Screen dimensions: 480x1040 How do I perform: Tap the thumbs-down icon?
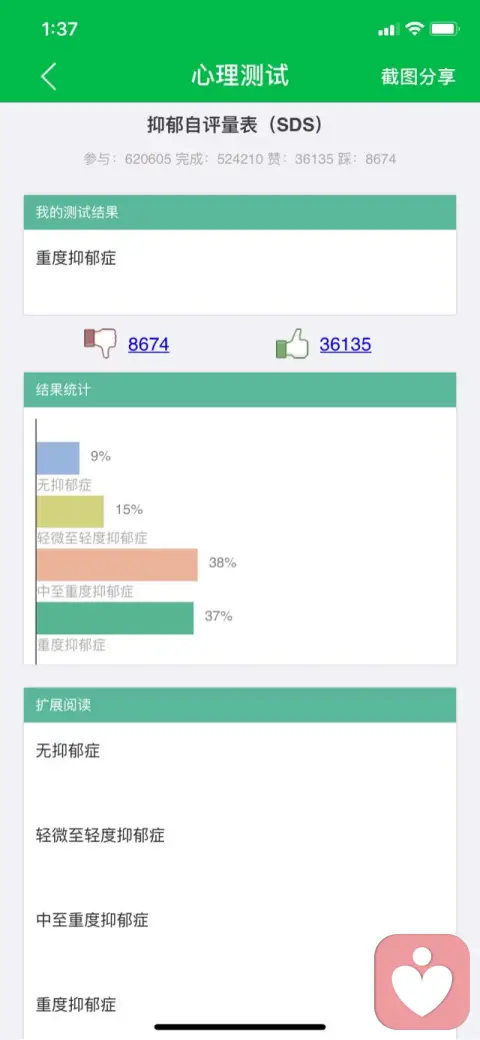tap(100, 343)
